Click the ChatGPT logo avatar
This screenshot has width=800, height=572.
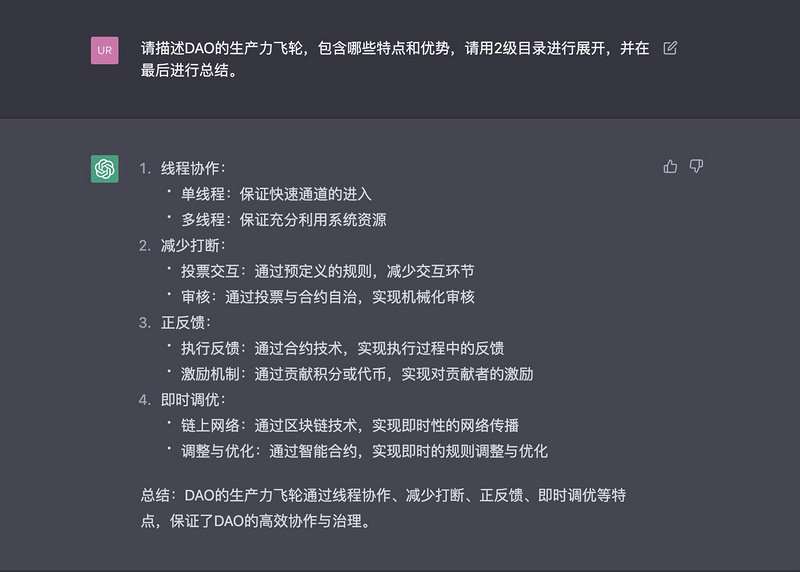tap(105, 169)
